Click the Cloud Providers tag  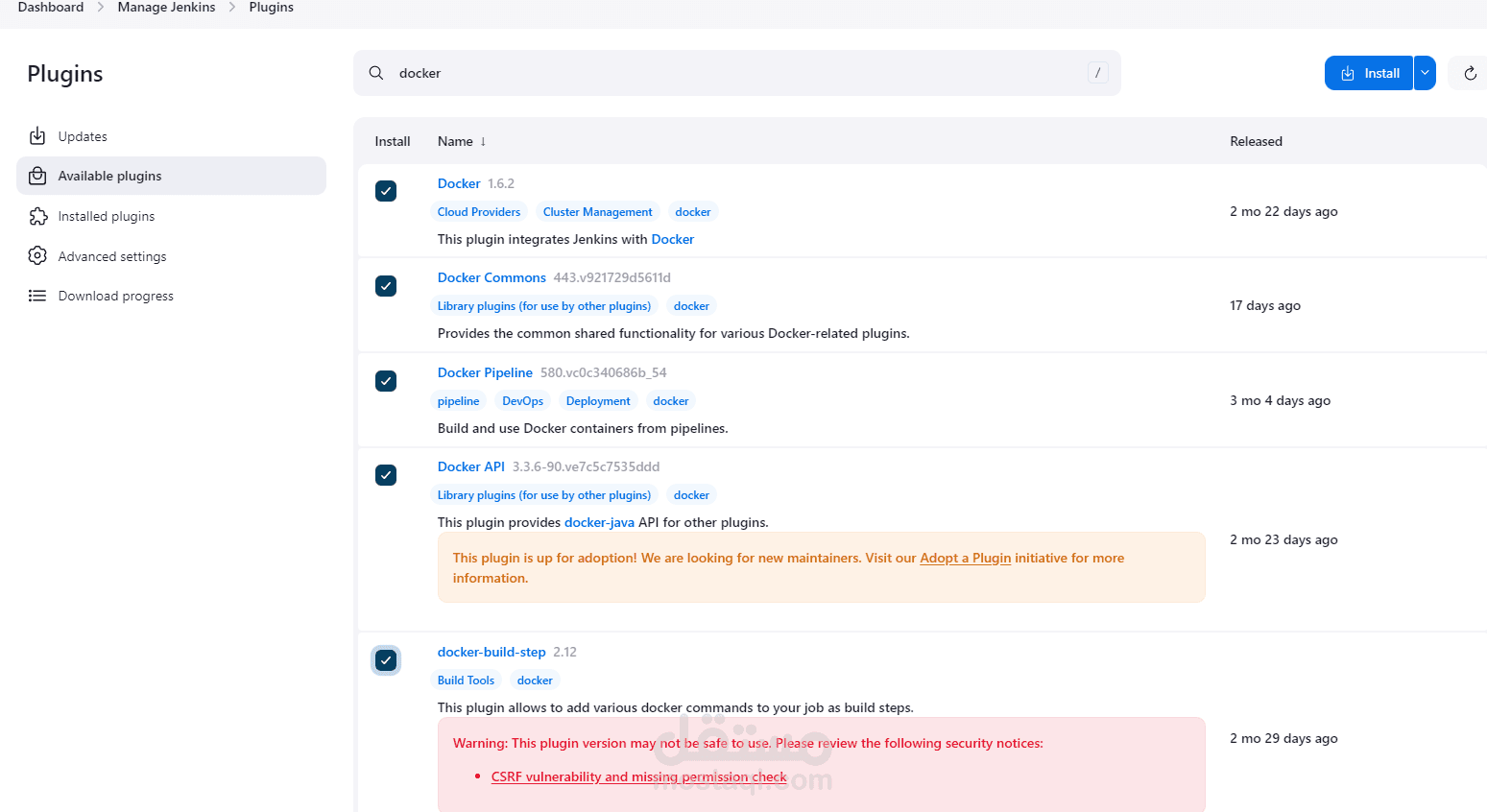pyautogui.click(x=479, y=212)
